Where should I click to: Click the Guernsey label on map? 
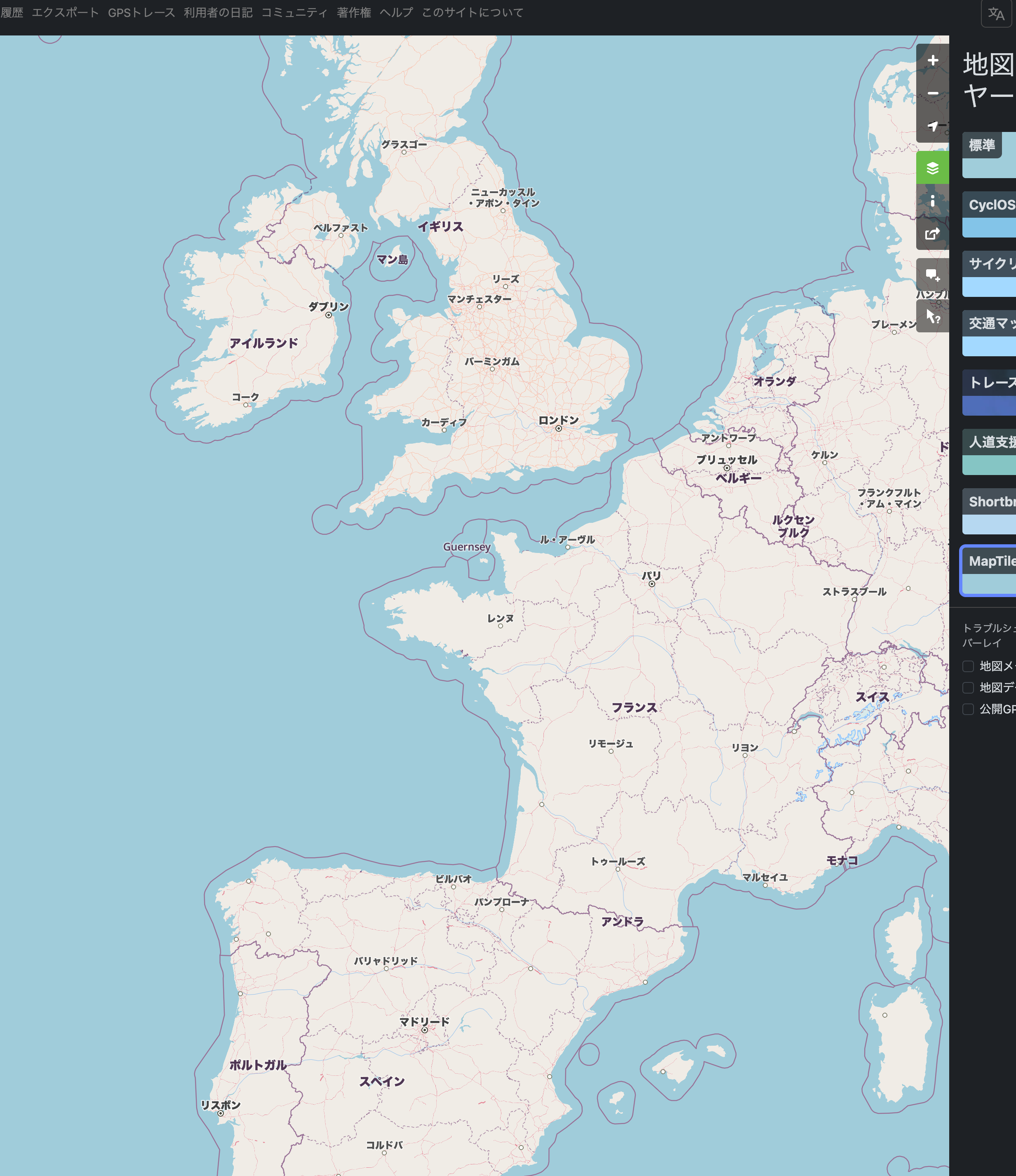[467, 547]
